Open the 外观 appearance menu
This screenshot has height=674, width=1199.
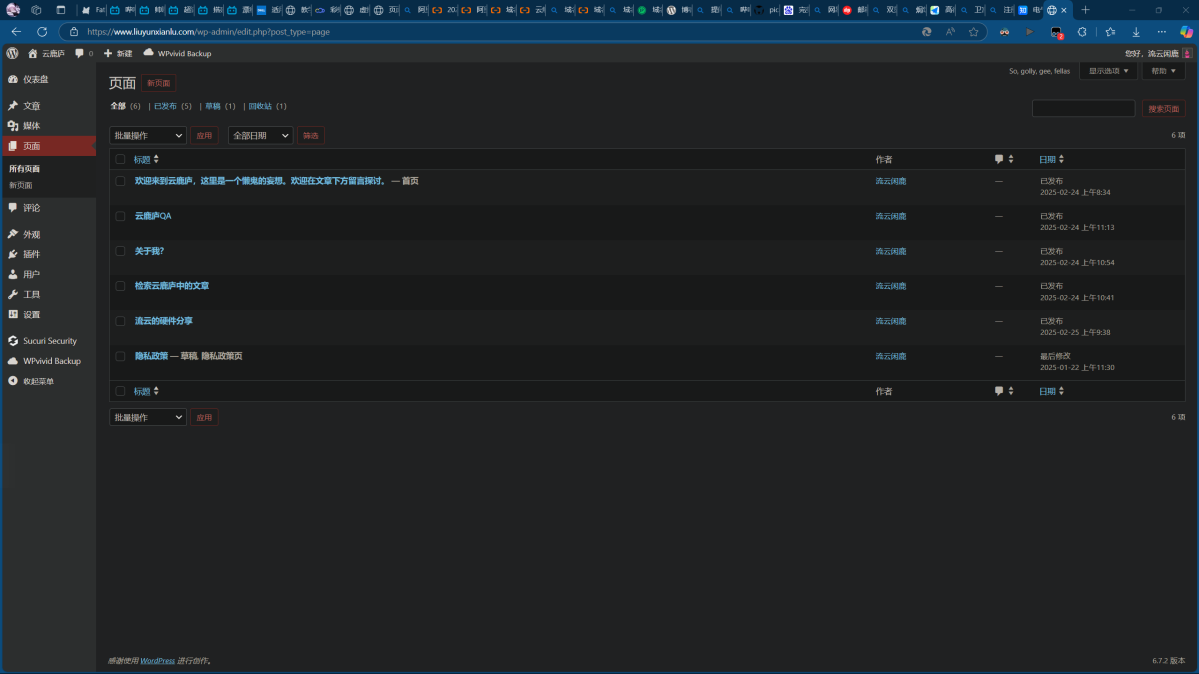(31, 234)
